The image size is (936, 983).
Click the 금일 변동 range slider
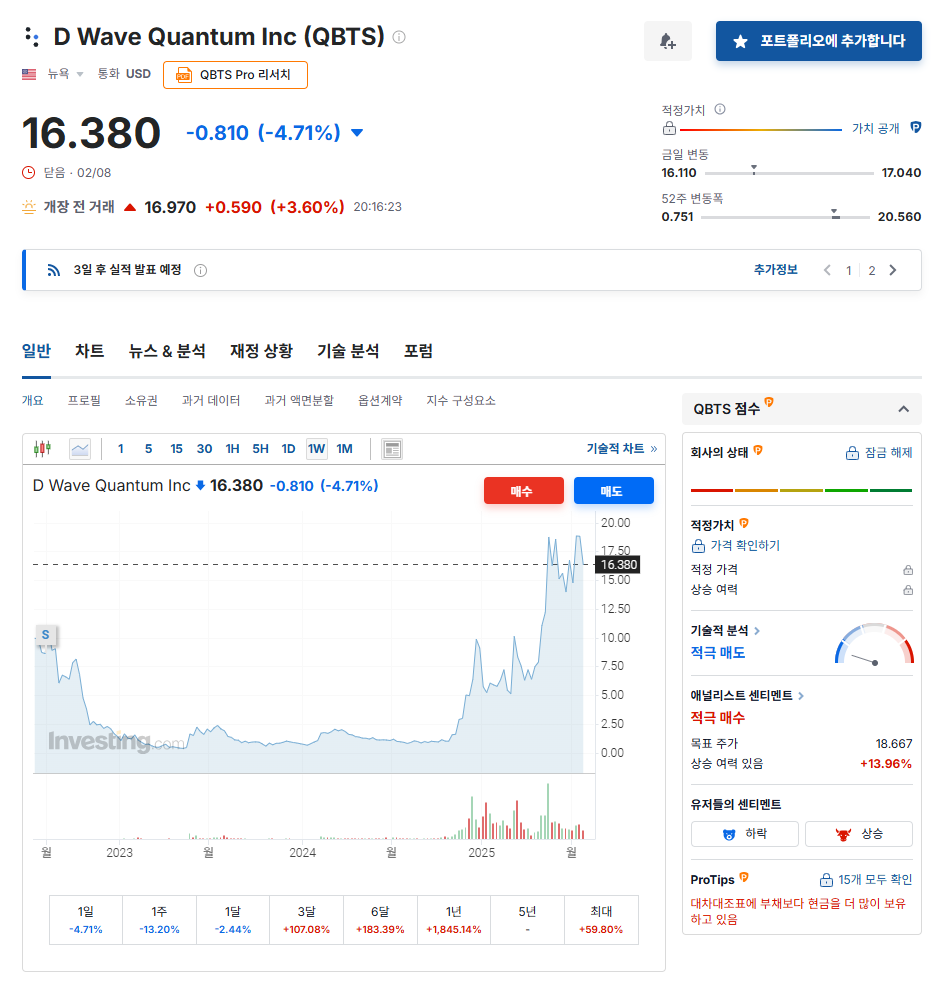click(789, 172)
